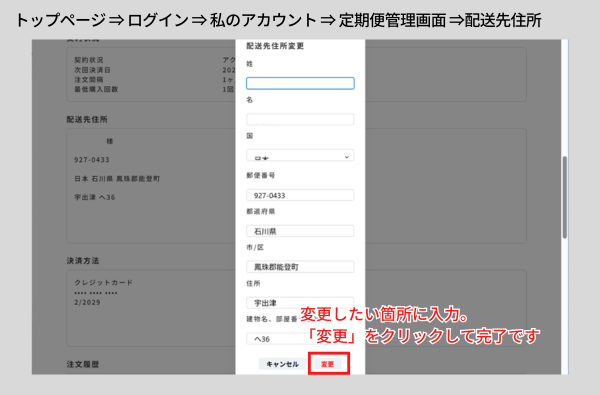Click the 変更 (change) button
This screenshot has width=600, height=395.
328,364
